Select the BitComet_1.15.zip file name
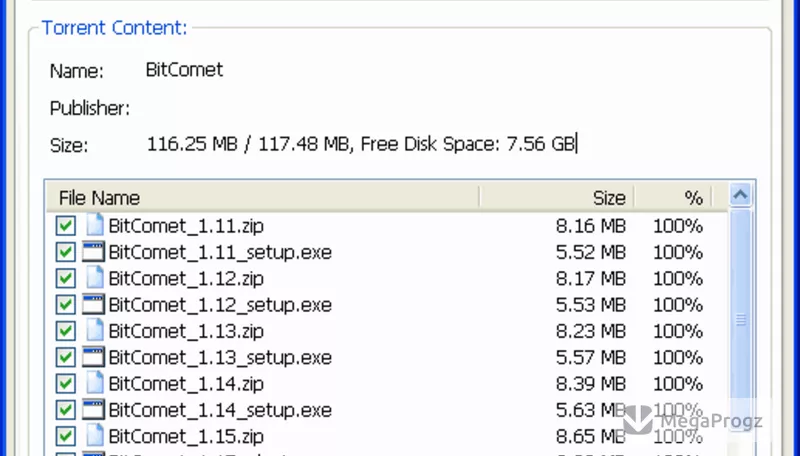 (186, 437)
